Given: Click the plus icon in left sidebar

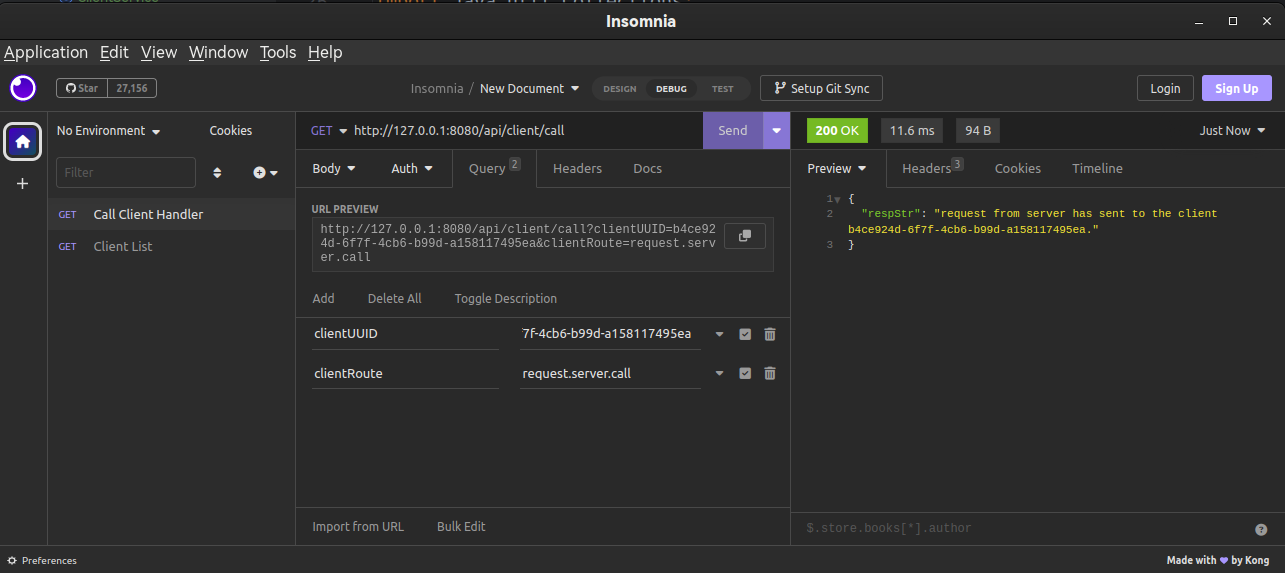Looking at the screenshot, I should (23, 184).
